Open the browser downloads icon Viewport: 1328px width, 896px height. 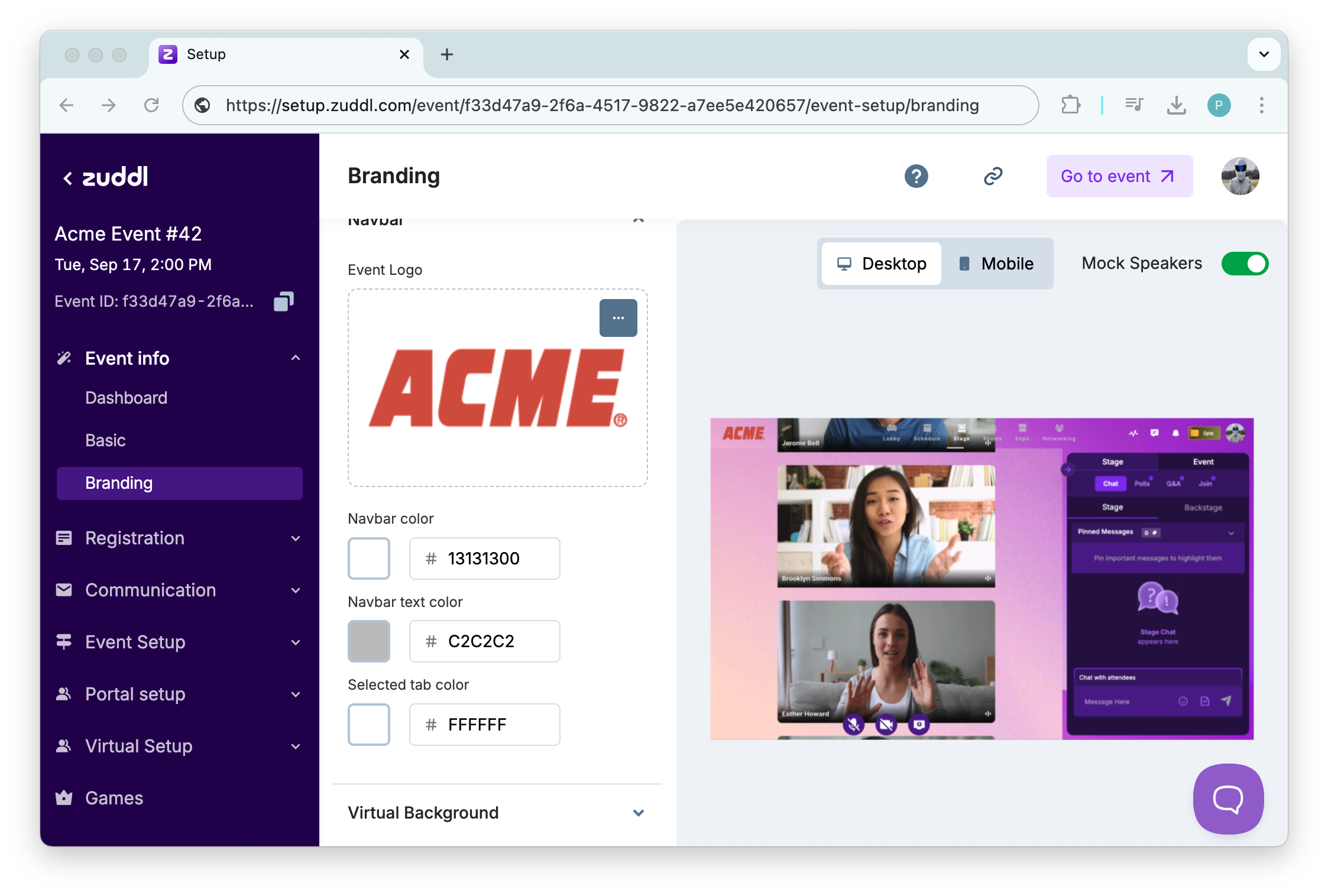tap(1176, 105)
